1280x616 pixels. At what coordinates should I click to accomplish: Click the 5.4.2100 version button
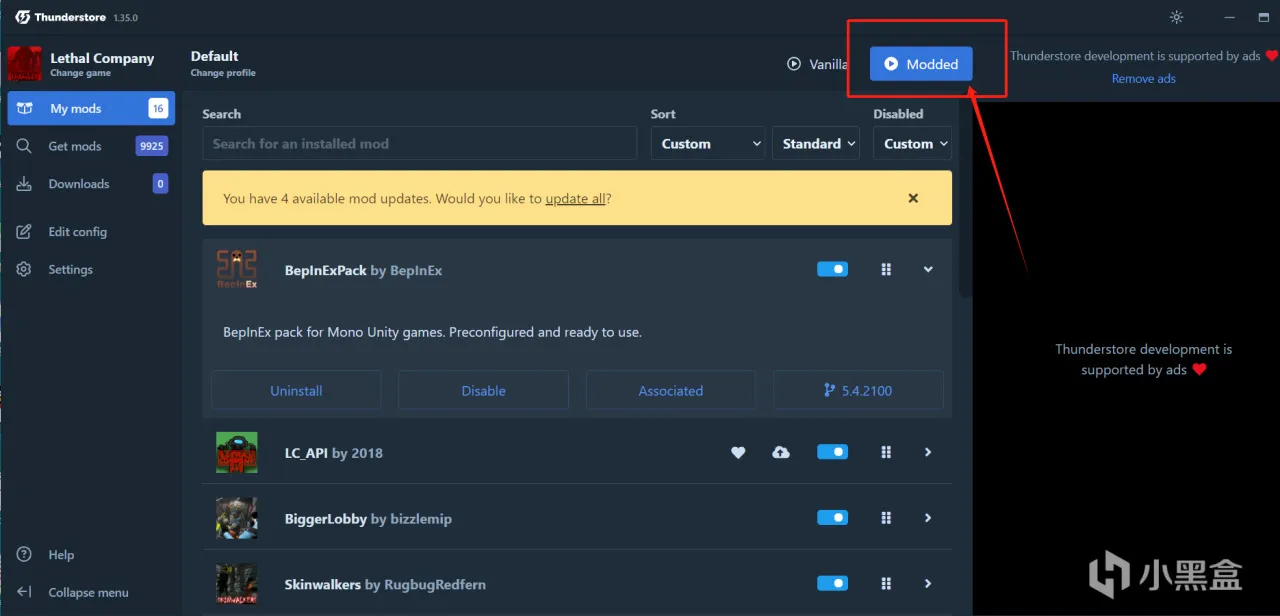[x=858, y=390]
